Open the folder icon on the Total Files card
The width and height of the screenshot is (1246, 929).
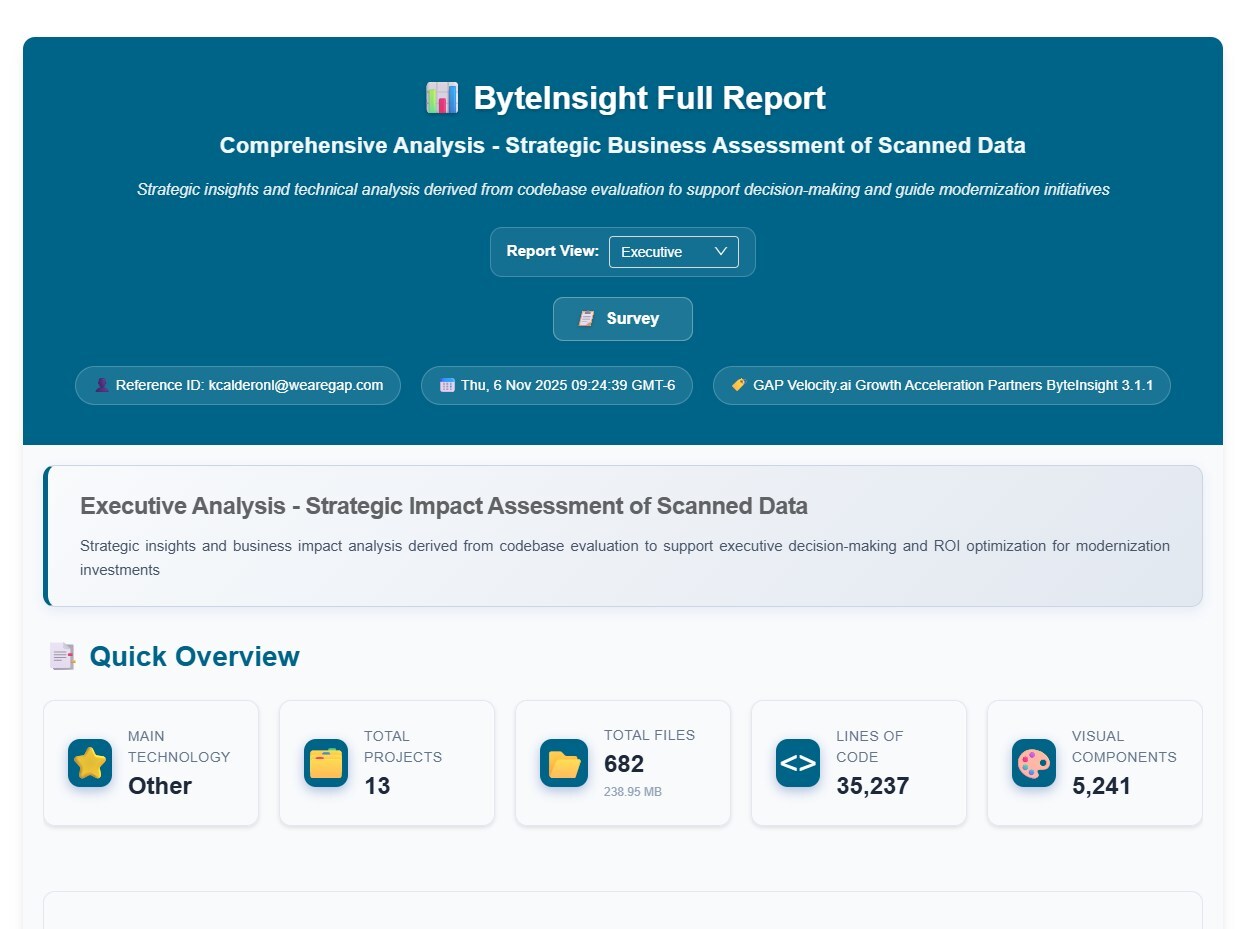[x=562, y=762]
